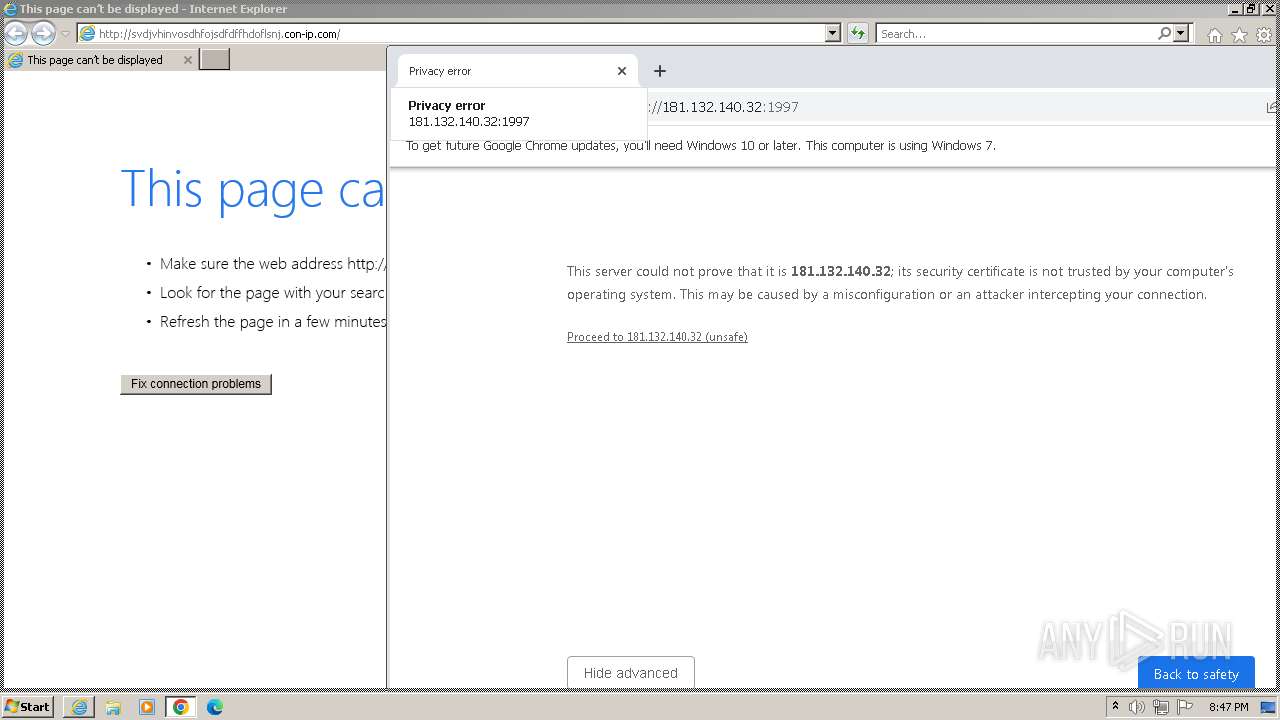Open IE Favorites star
1280x720 pixels.
point(1239,35)
